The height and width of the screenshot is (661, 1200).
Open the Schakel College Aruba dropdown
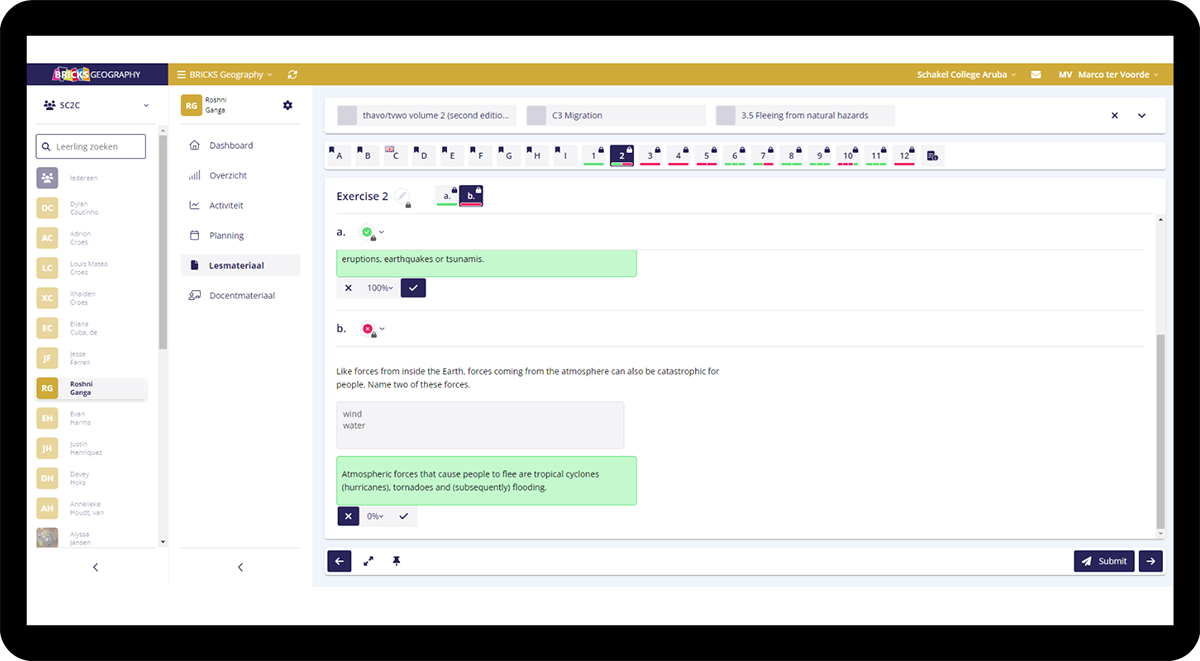pyautogui.click(x=966, y=75)
